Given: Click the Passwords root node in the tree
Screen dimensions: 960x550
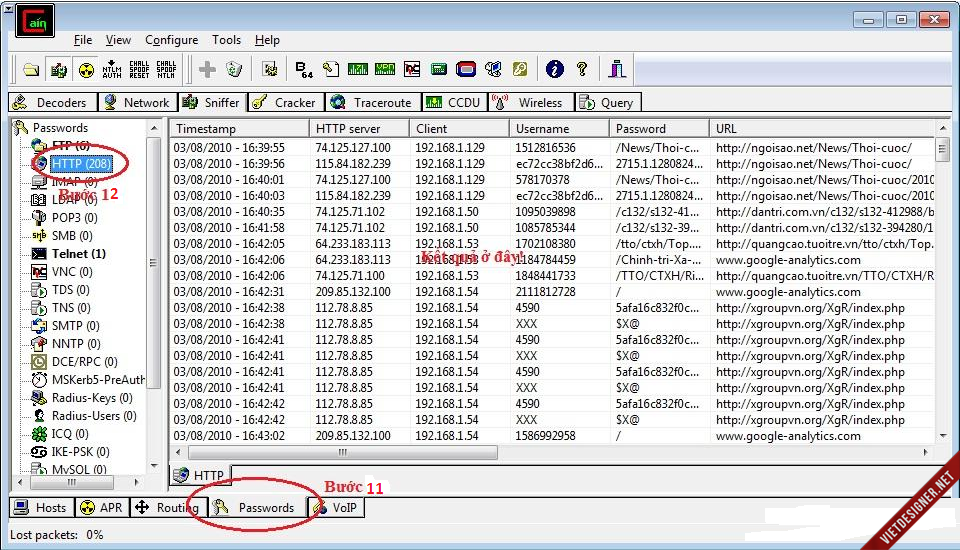Looking at the screenshot, I should click(60, 128).
